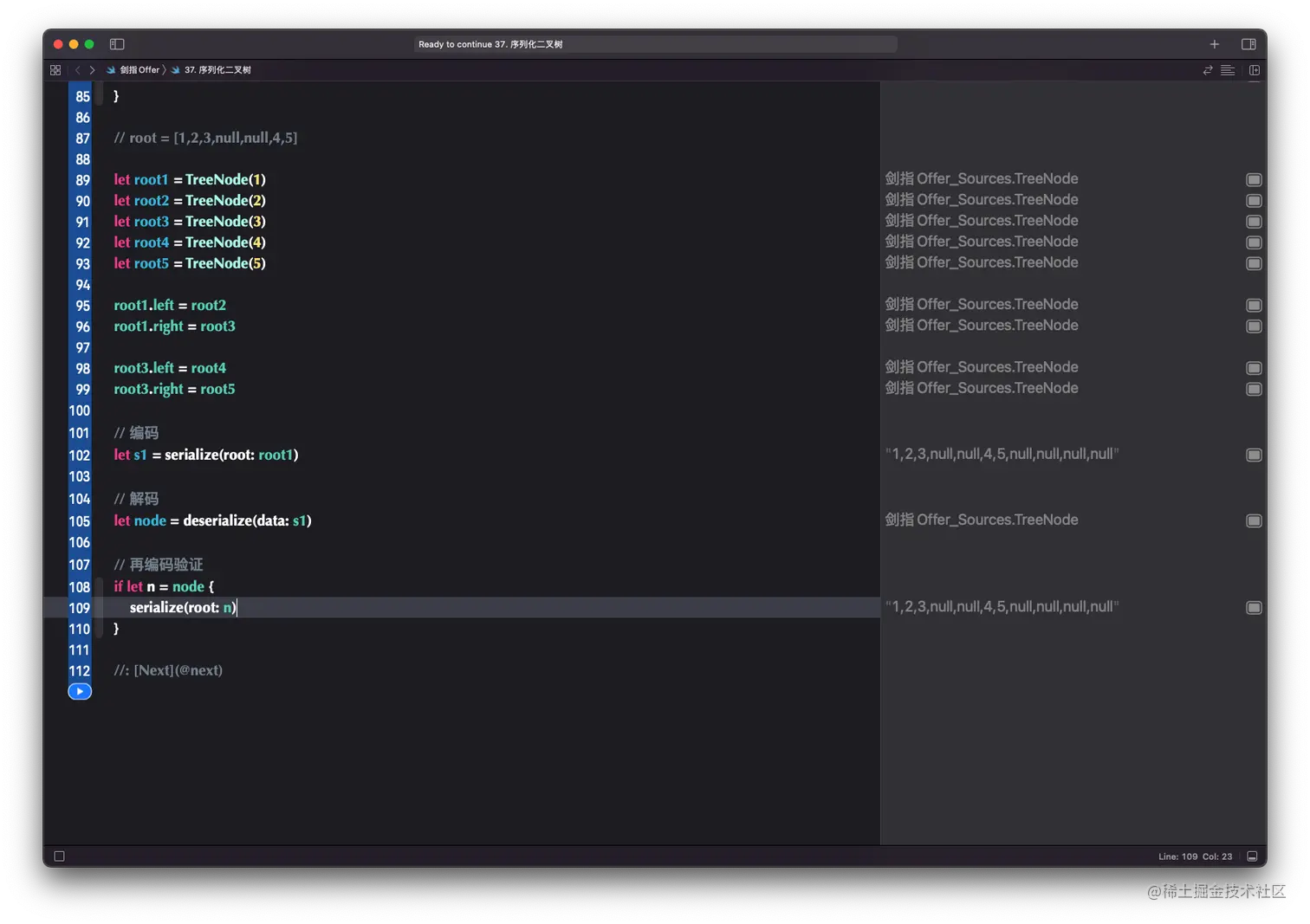This screenshot has height=924, width=1310.
Task: Click line number 89 in the gutter
Action: [x=82, y=180]
